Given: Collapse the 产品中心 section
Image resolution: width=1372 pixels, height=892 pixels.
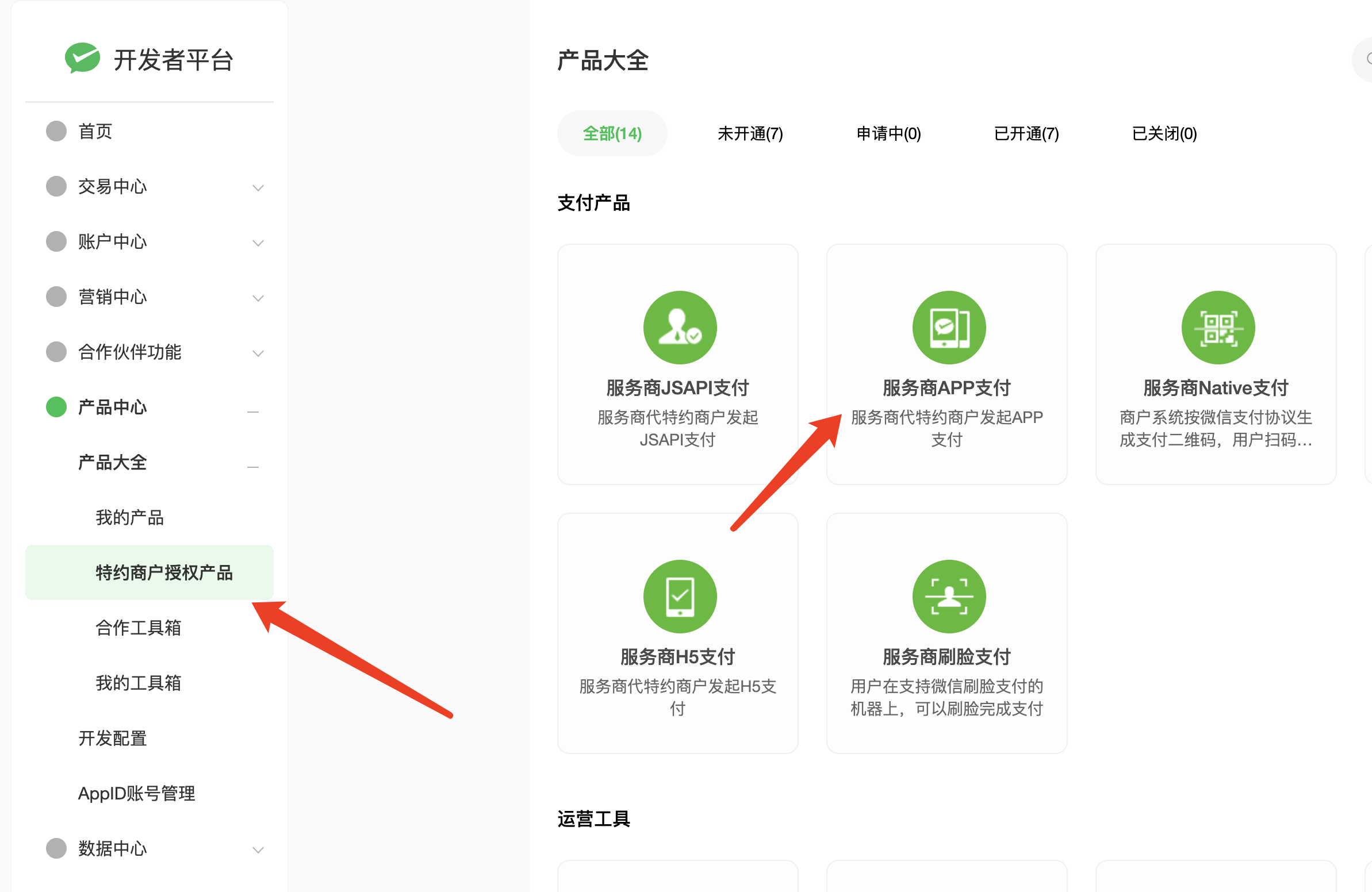Looking at the screenshot, I should (252, 412).
